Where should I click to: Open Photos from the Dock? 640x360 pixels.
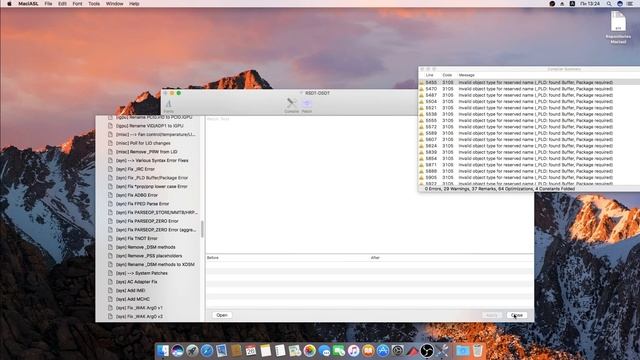310,351
